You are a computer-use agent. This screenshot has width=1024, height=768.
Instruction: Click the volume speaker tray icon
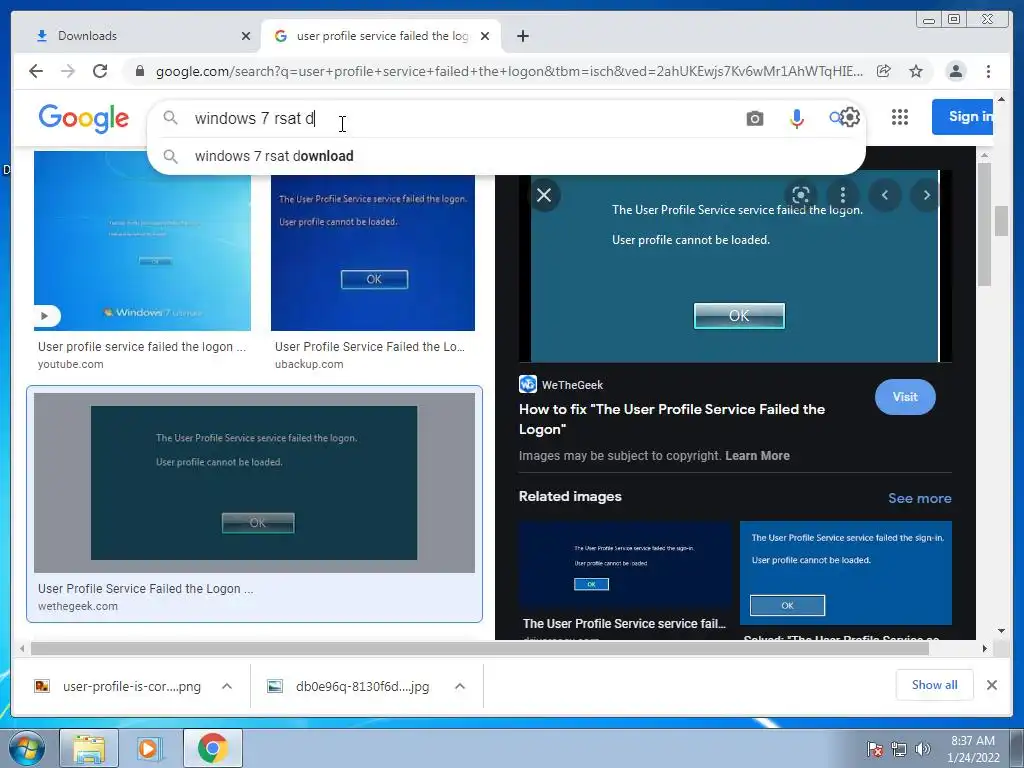point(923,749)
